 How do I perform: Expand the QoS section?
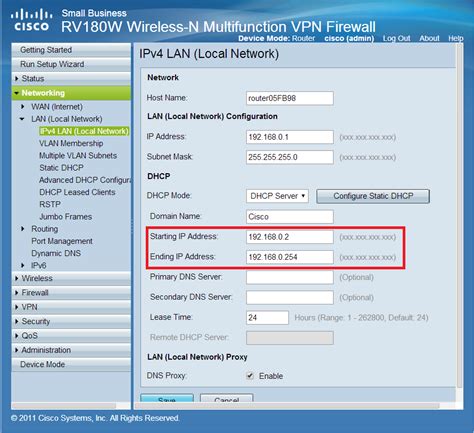[x=71, y=335]
